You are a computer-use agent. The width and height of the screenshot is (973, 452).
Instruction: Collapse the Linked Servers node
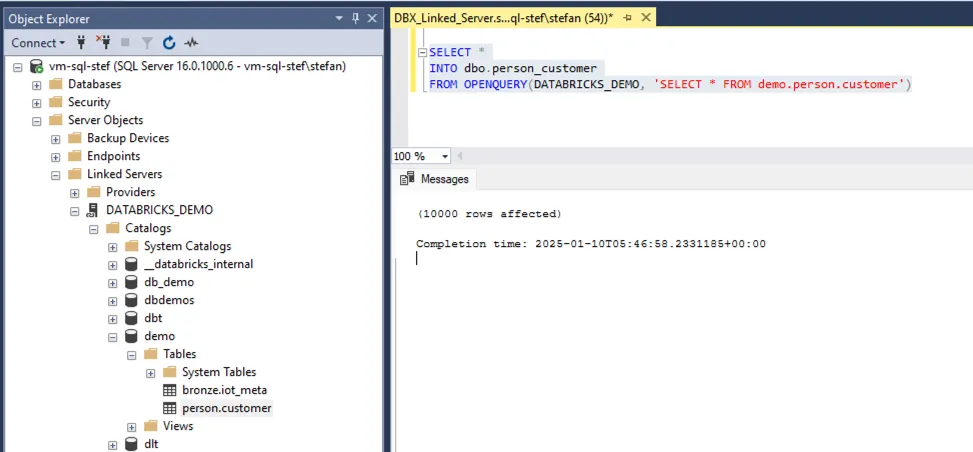click(x=56, y=174)
